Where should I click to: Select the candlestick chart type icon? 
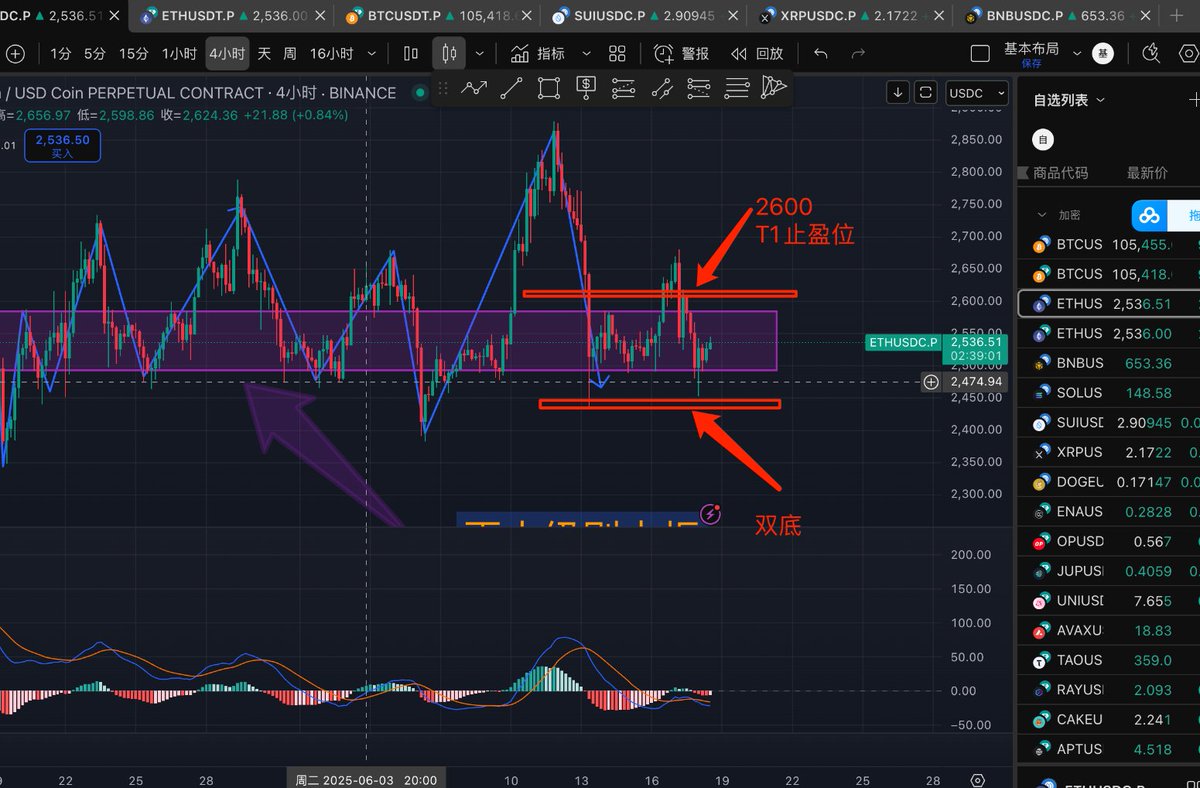(x=449, y=54)
